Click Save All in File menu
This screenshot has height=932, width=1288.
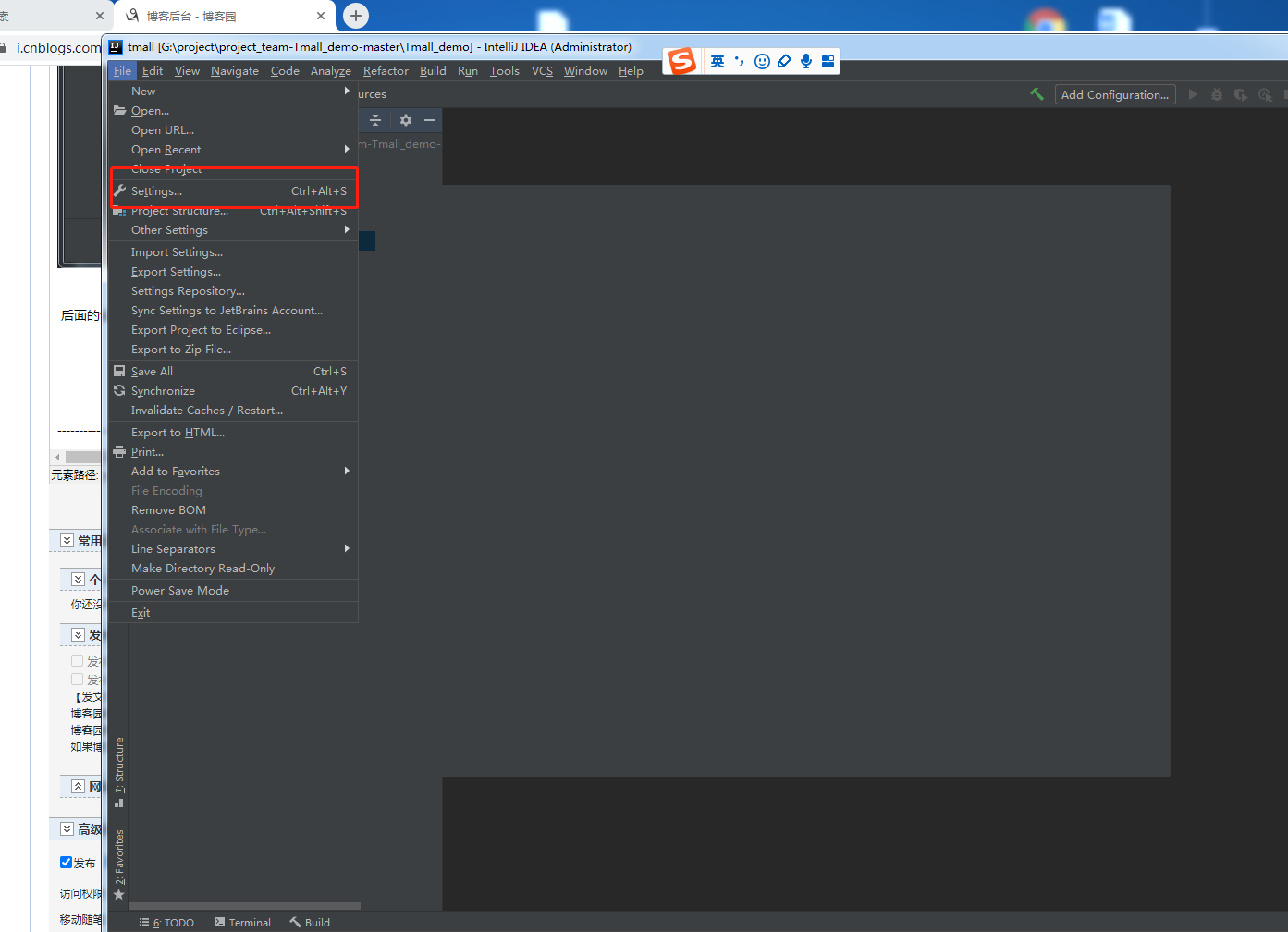coord(233,371)
